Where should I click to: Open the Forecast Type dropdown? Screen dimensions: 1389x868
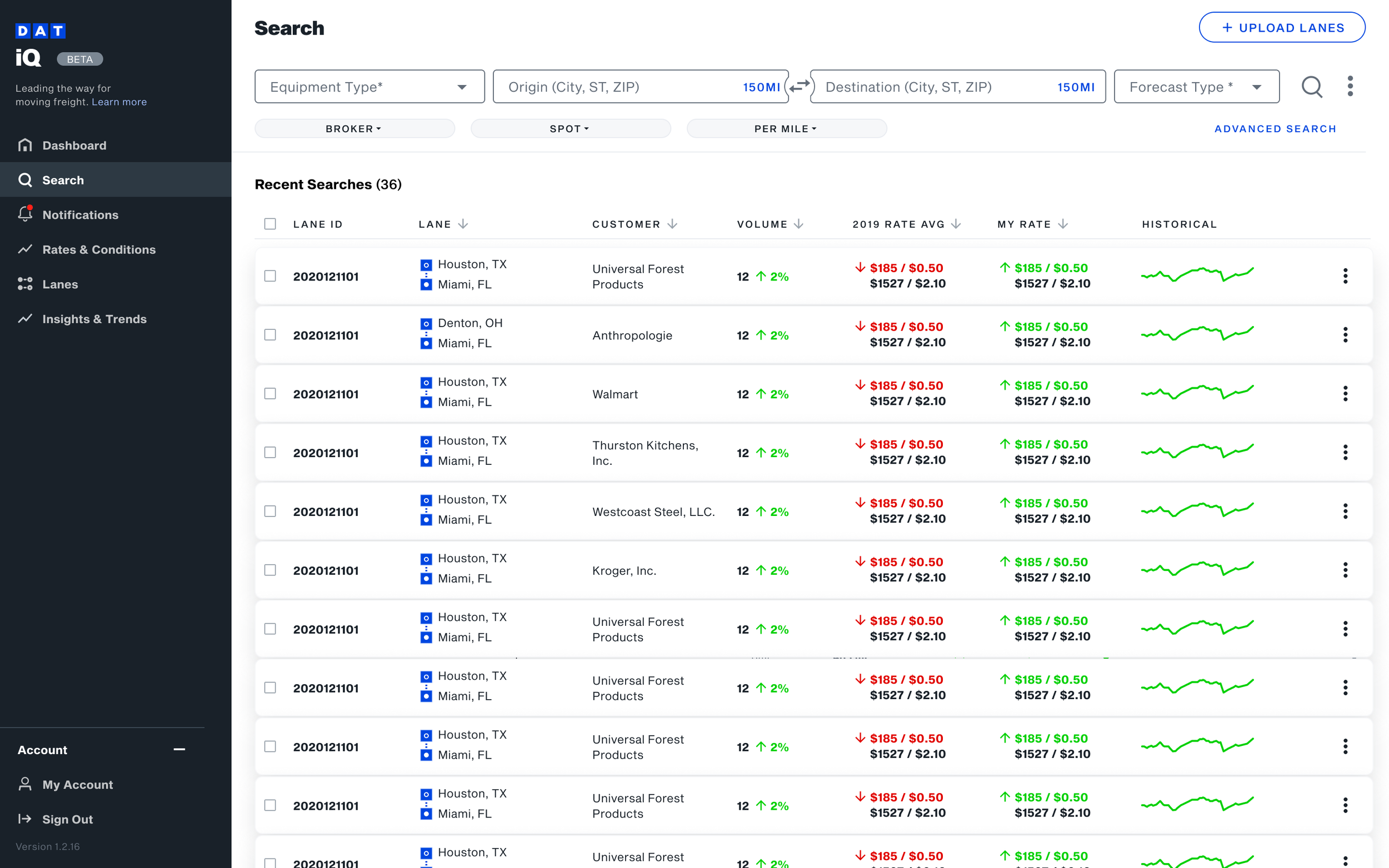coord(1196,86)
